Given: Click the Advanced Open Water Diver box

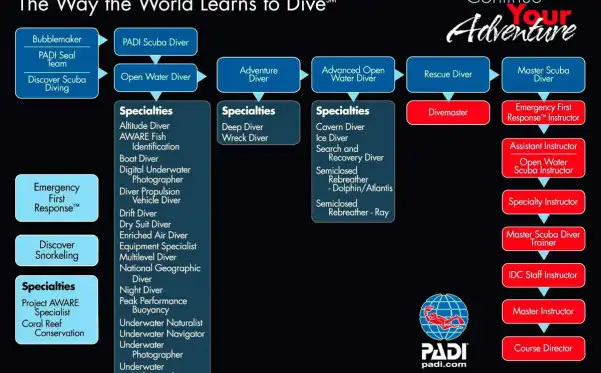Looking at the screenshot, I should pos(353,74).
